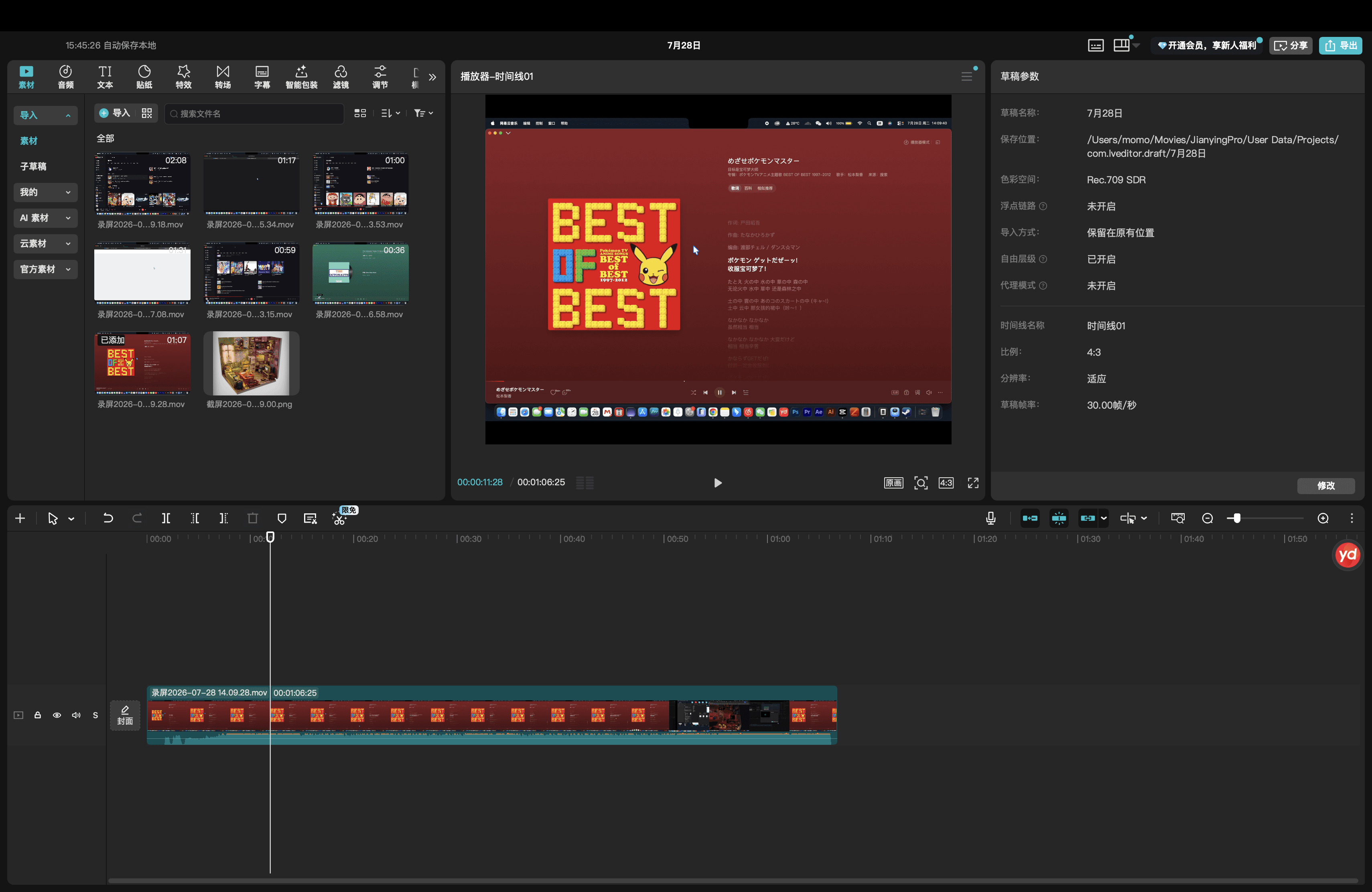Image resolution: width=1372 pixels, height=892 pixels.
Task: Play the preview video
Action: (x=718, y=483)
